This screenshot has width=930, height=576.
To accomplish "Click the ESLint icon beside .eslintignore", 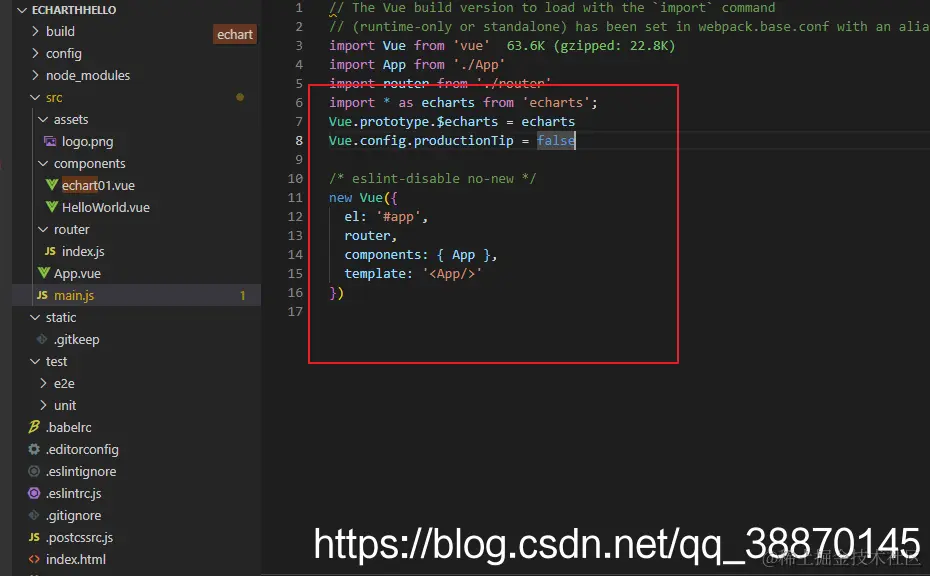I will [34, 471].
